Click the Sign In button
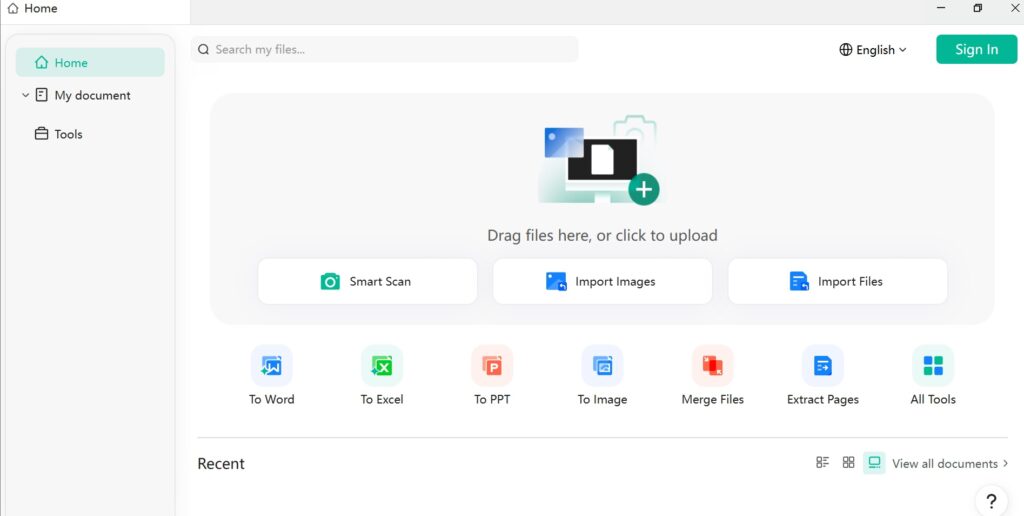 (976, 50)
